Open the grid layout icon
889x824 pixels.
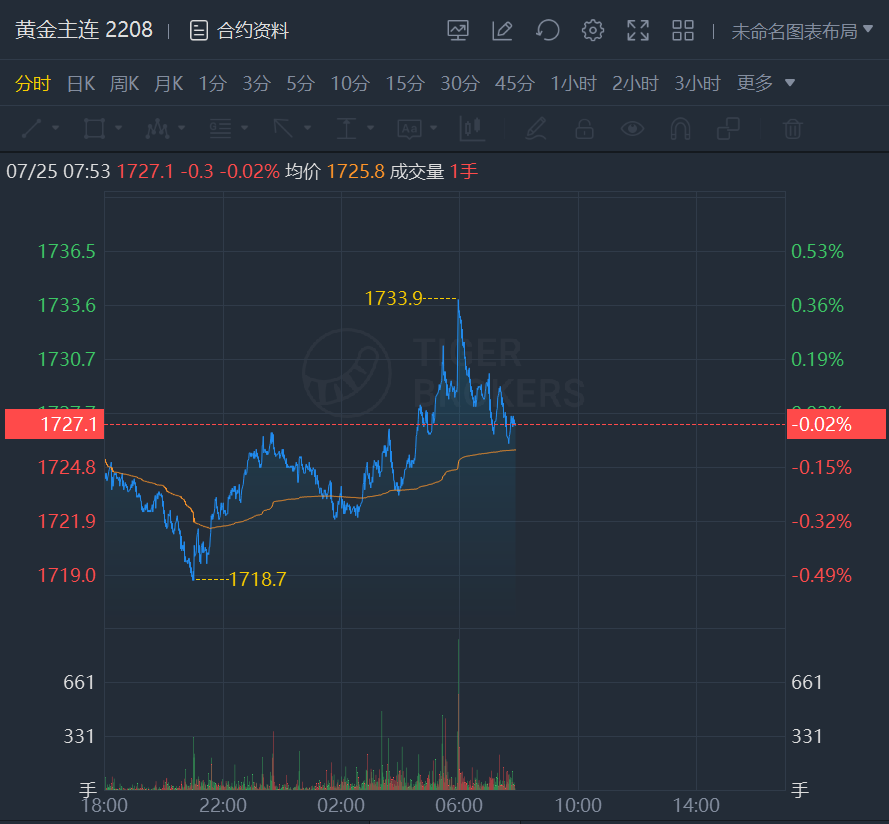683,31
